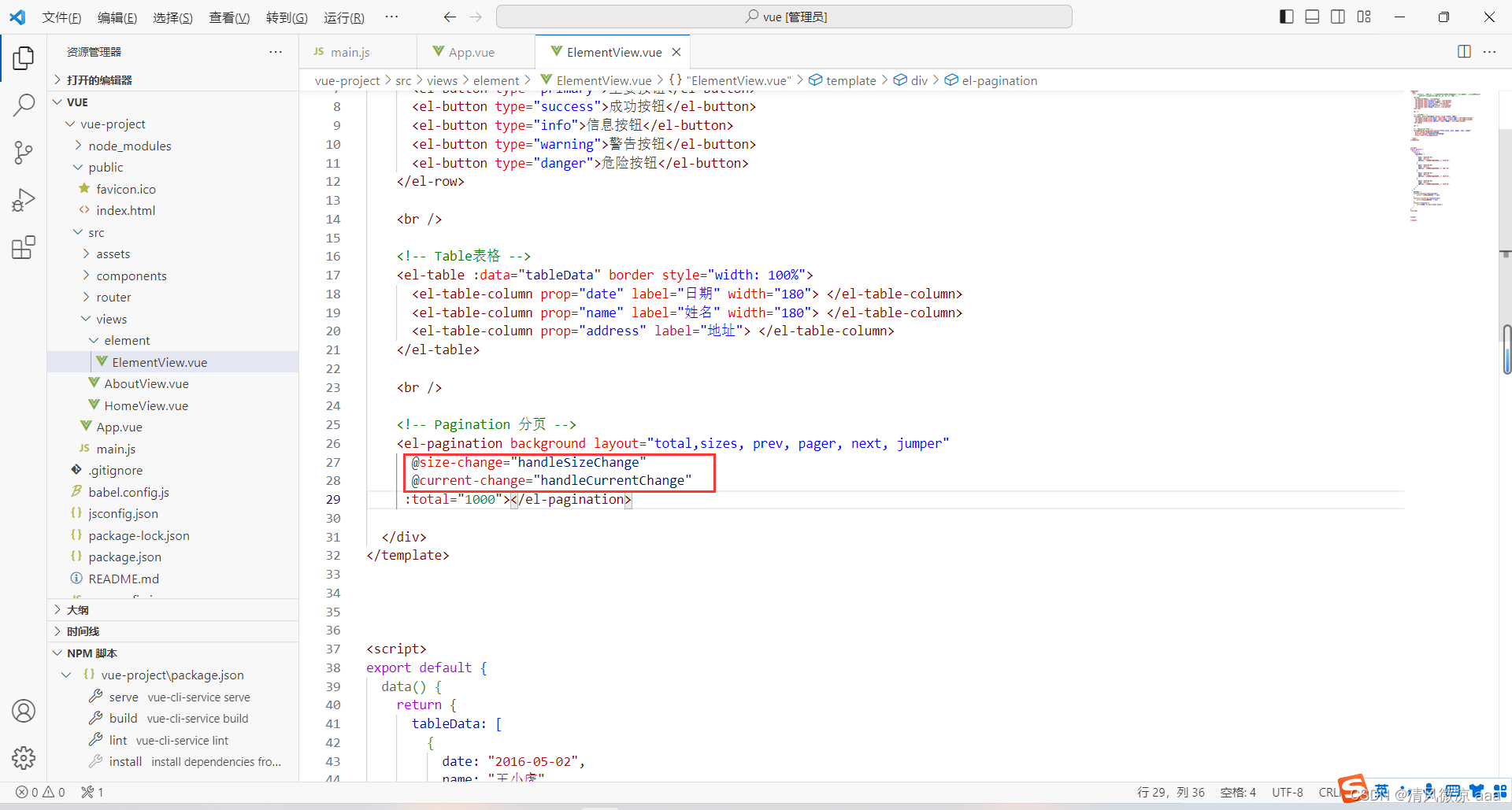Open the 编辑(E) menu
The height and width of the screenshot is (810, 1512).
point(117,17)
